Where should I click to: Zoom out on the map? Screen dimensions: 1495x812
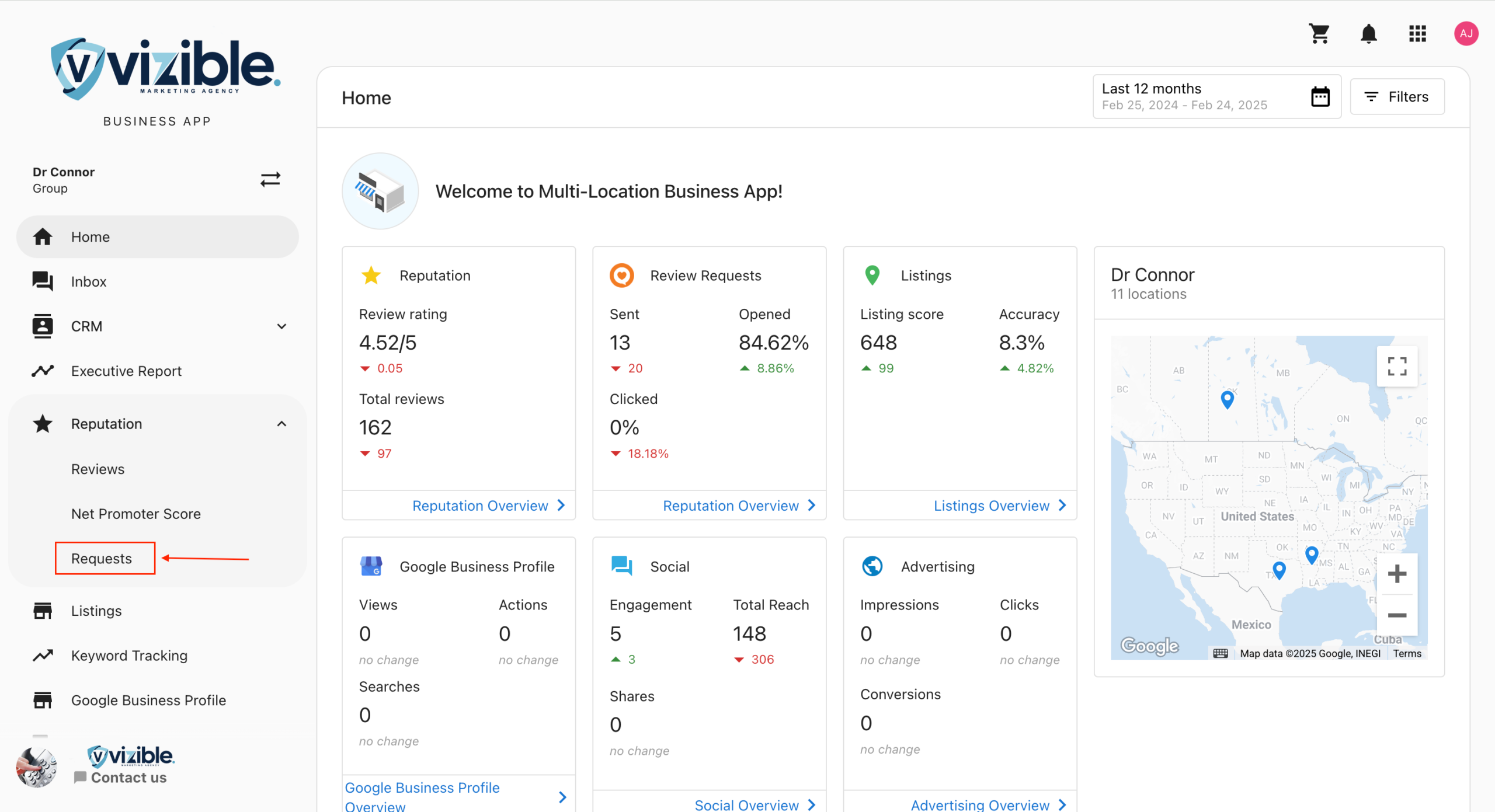coord(1397,615)
